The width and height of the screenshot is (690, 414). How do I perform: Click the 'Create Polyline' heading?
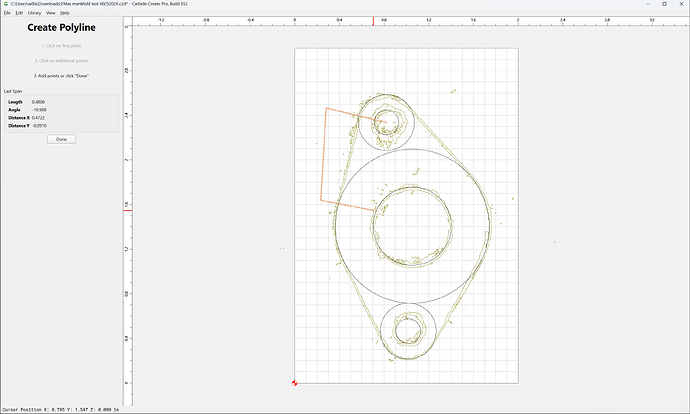[x=62, y=27]
